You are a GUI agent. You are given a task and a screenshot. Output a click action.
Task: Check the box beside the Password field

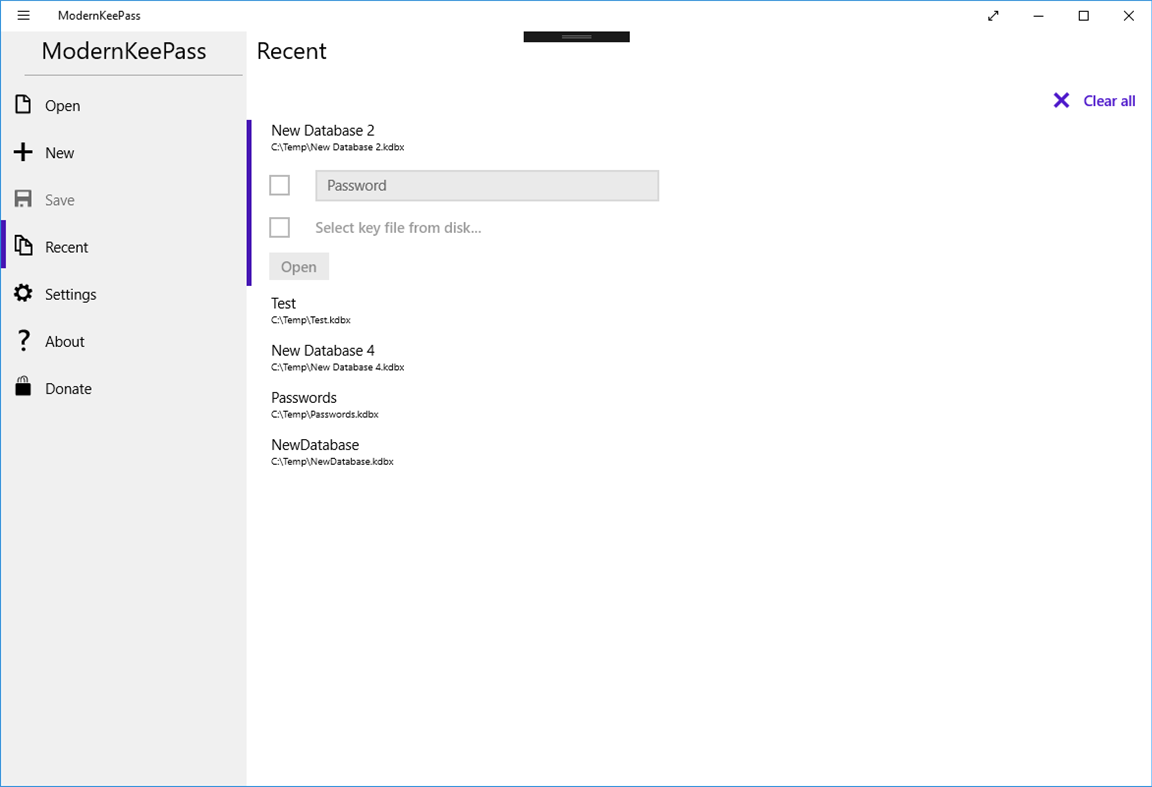click(279, 185)
